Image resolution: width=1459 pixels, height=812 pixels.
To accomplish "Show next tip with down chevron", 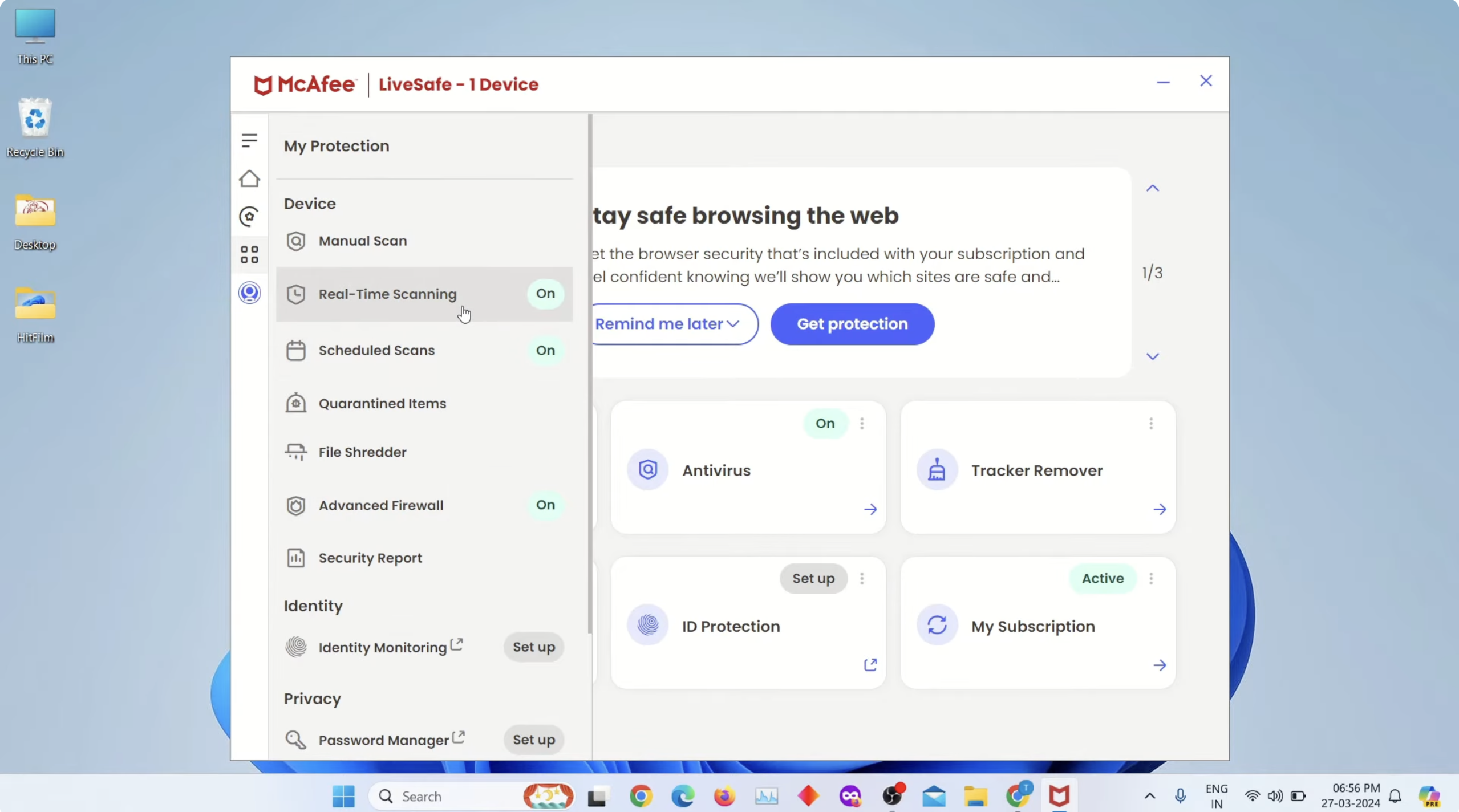I will tap(1152, 356).
